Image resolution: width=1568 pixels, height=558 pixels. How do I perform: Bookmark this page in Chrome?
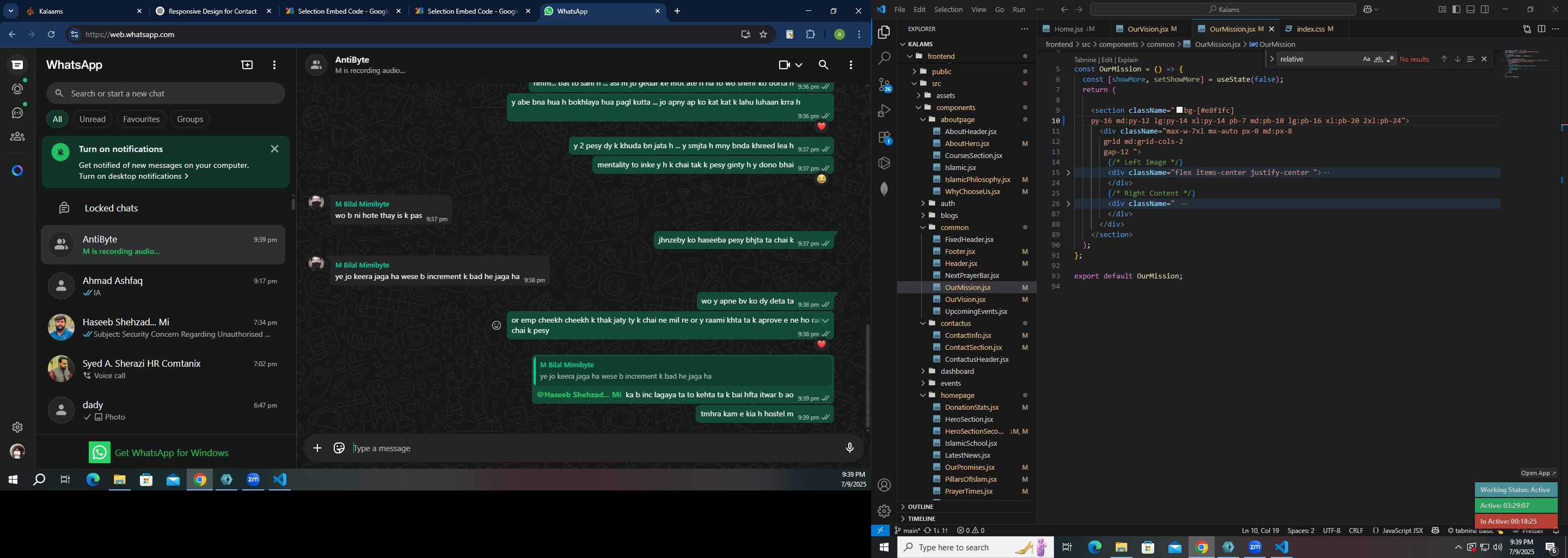763,35
